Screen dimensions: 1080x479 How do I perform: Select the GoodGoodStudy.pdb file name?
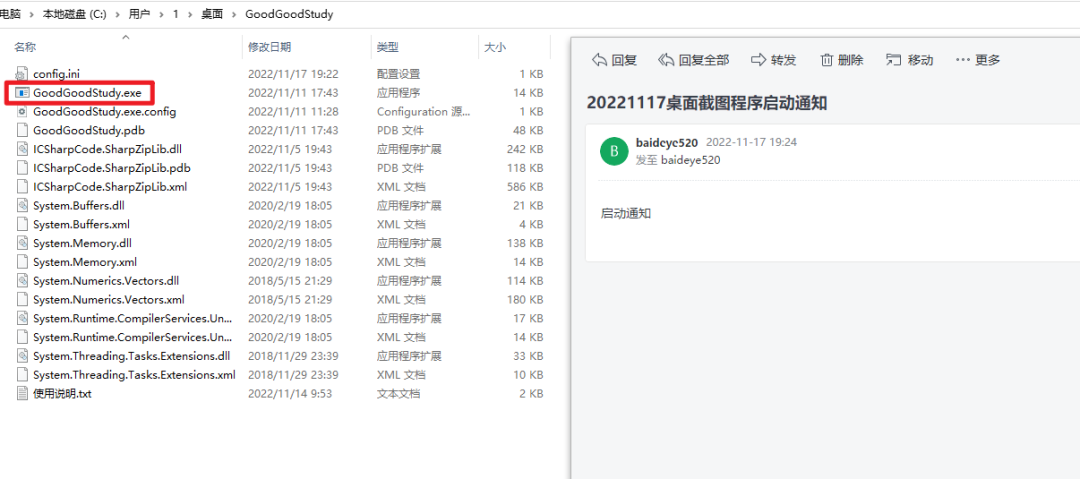click(89, 130)
